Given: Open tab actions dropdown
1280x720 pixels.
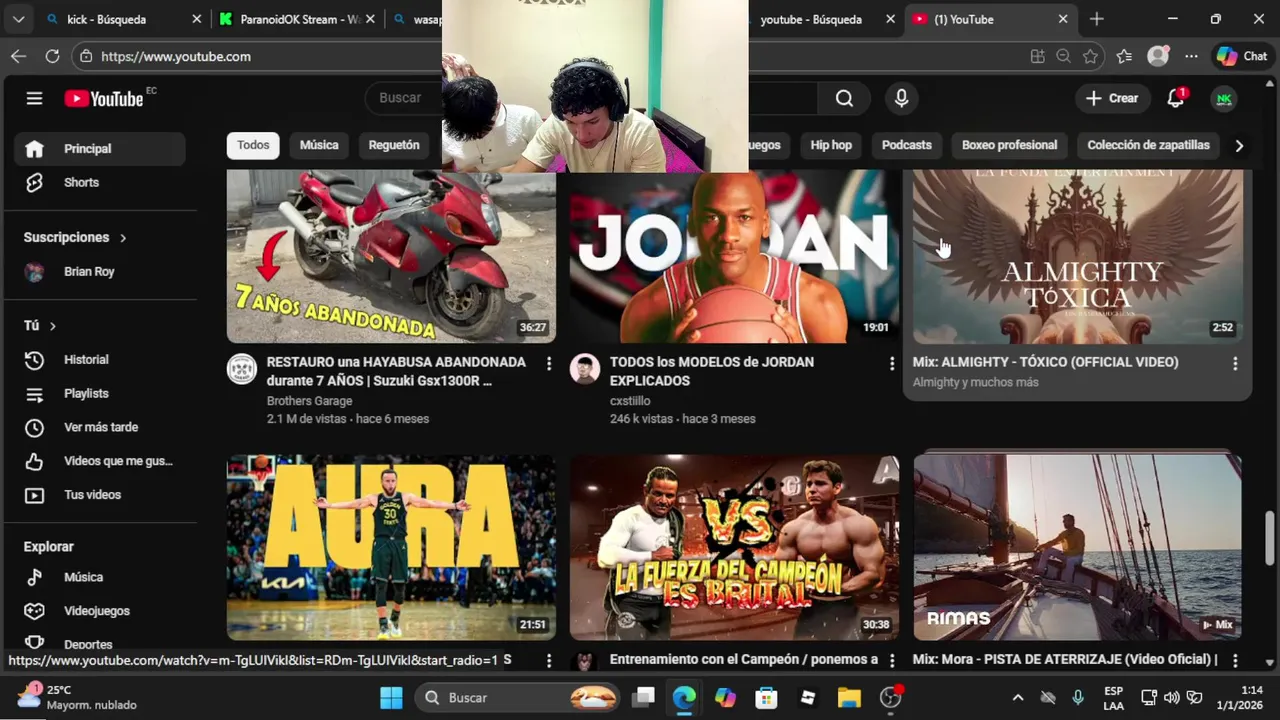Looking at the screenshot, I should click(x=18, y=19).
